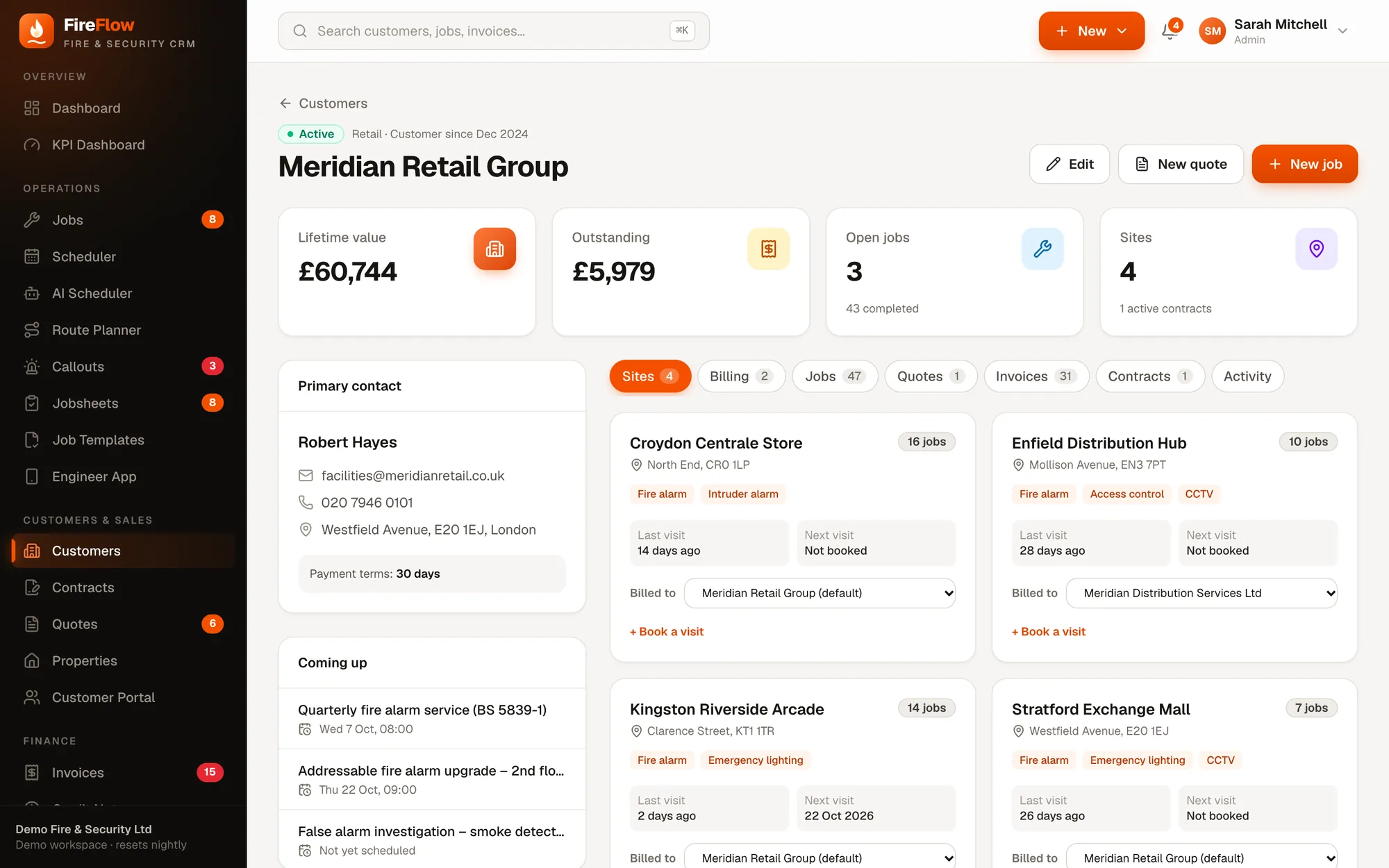The width and height of the screenshot is (1389, 868).
Task: Switch to the Billing tab
Action: (741, 376)
